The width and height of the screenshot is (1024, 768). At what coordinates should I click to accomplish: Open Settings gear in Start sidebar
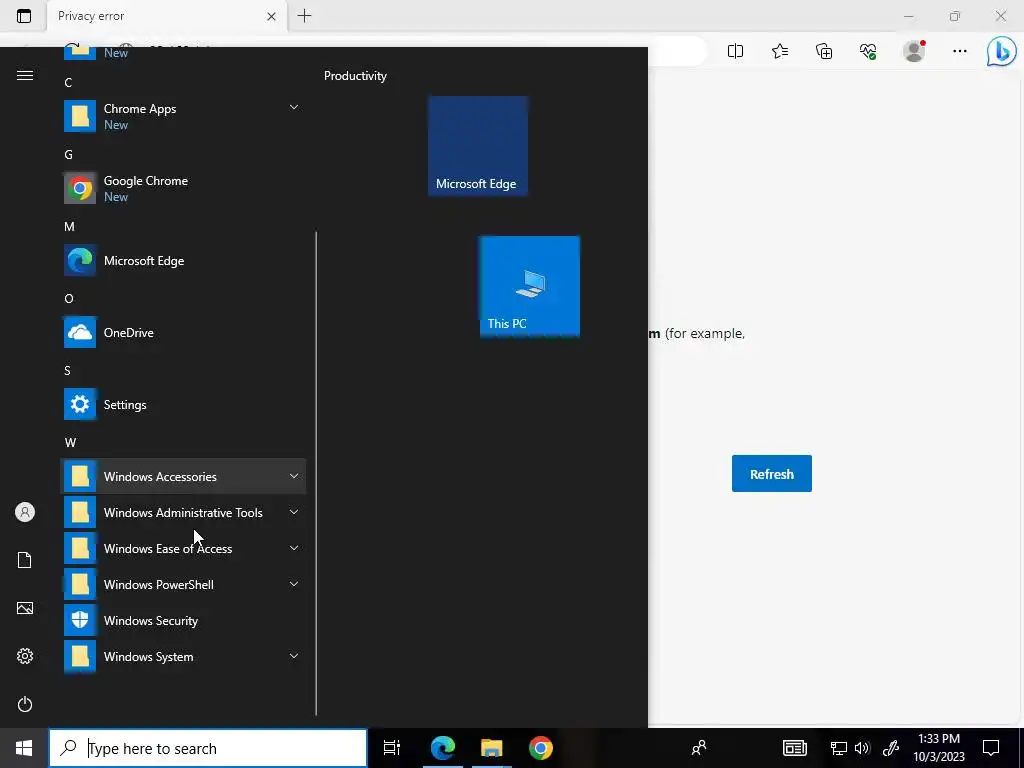(x=25, y=656)
